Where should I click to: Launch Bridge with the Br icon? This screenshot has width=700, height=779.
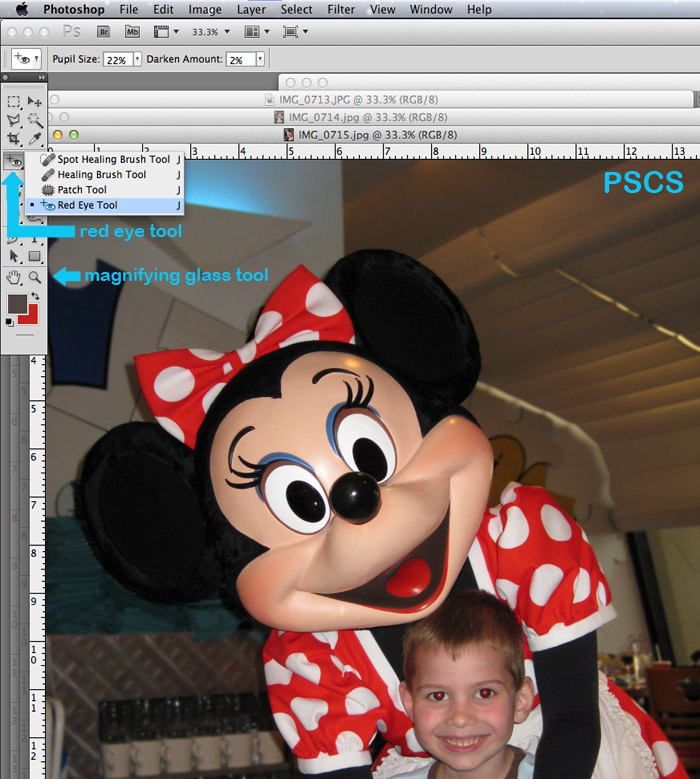(x=103, y=32)
